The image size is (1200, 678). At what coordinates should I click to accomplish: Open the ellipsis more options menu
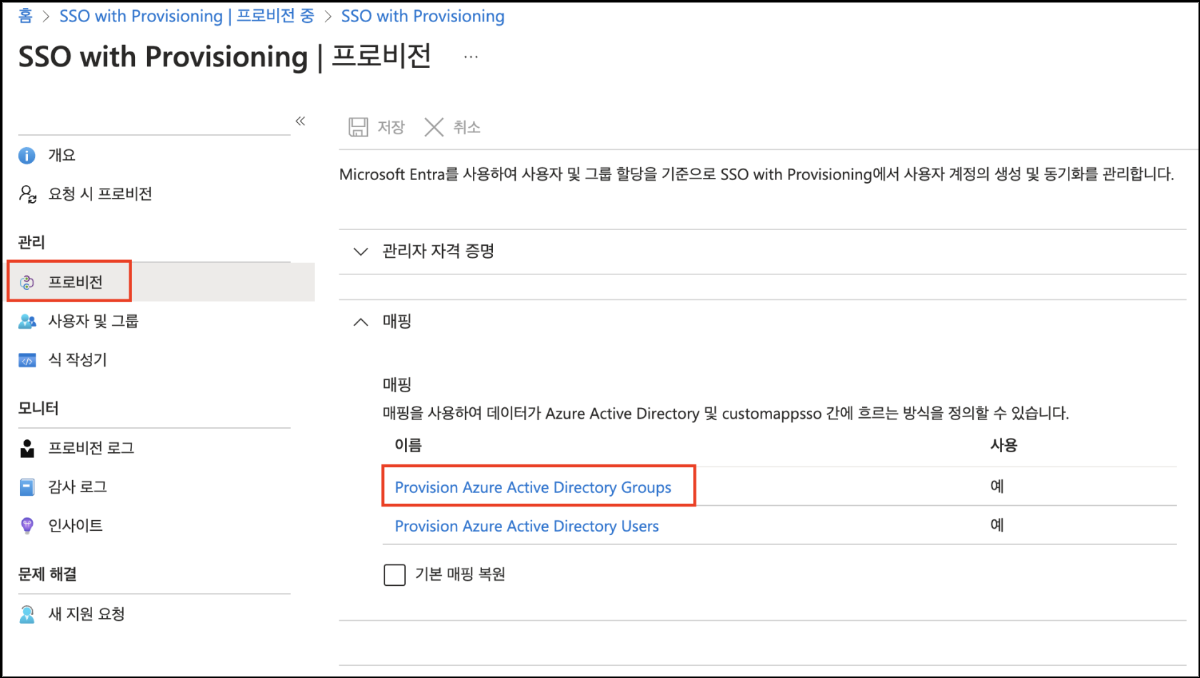[x=470, y=58]
